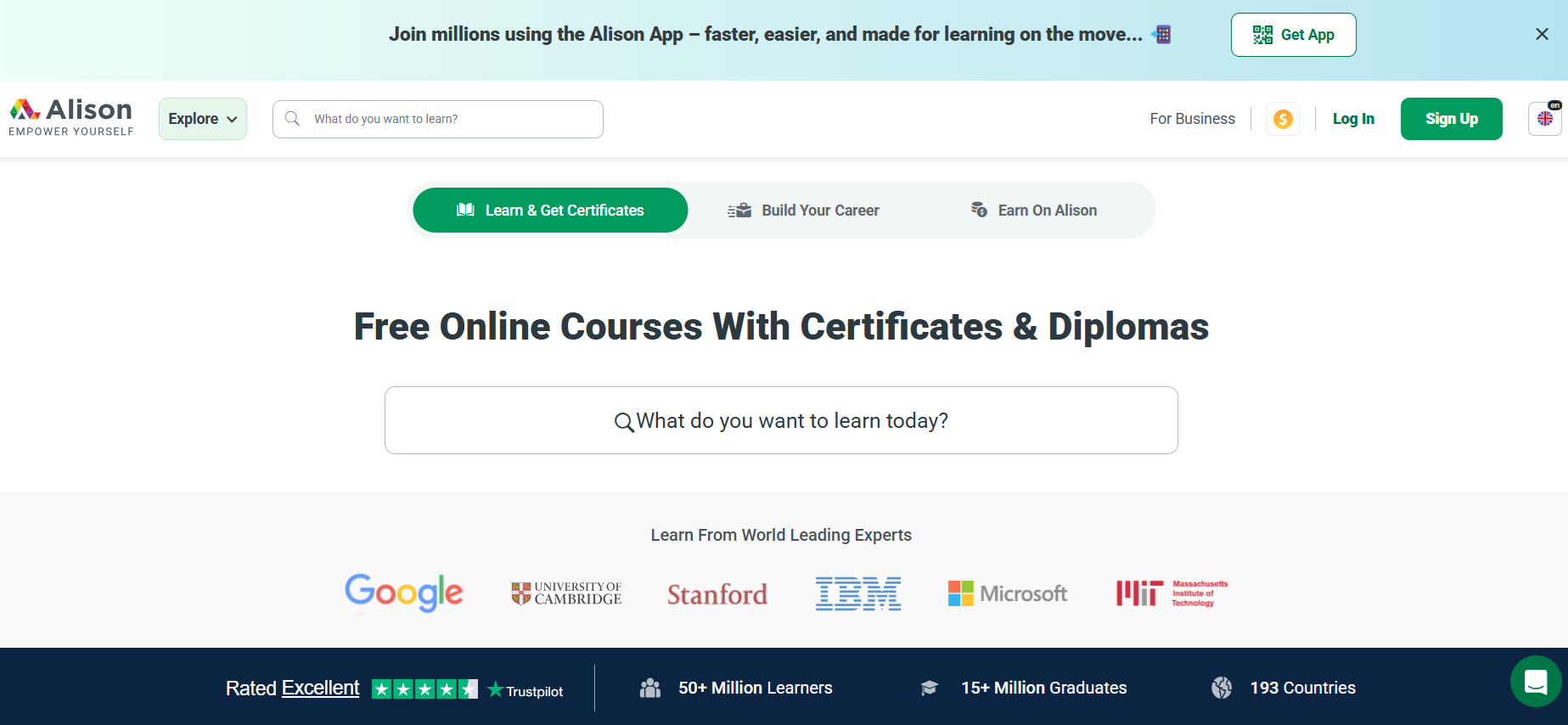Click the coins icon for Earn On Alison
The image size is (1568, 725).
click(979, 210)
